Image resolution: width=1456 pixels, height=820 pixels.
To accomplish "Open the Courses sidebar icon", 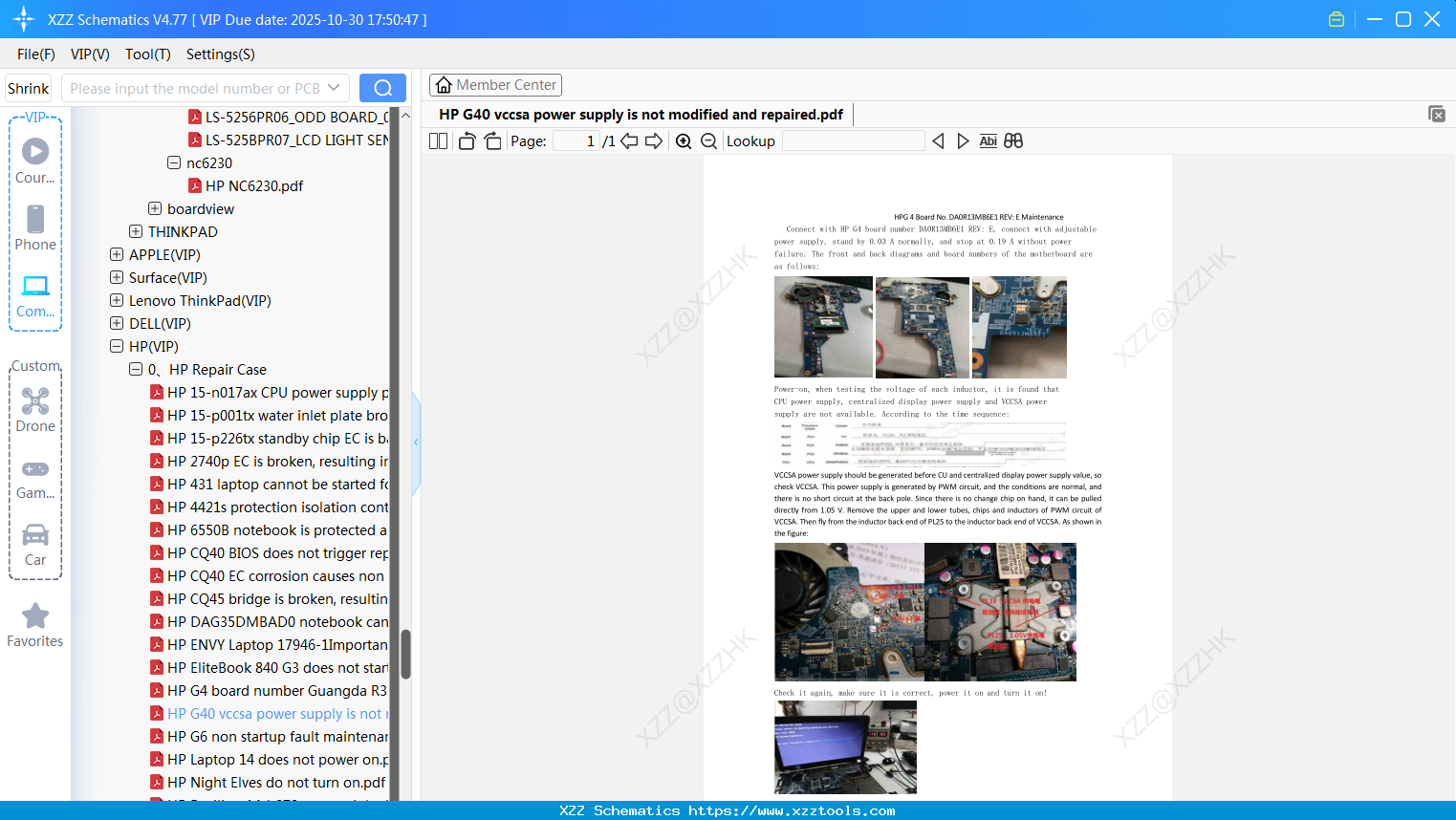I will pyautogui.click(x=35, y=161).
